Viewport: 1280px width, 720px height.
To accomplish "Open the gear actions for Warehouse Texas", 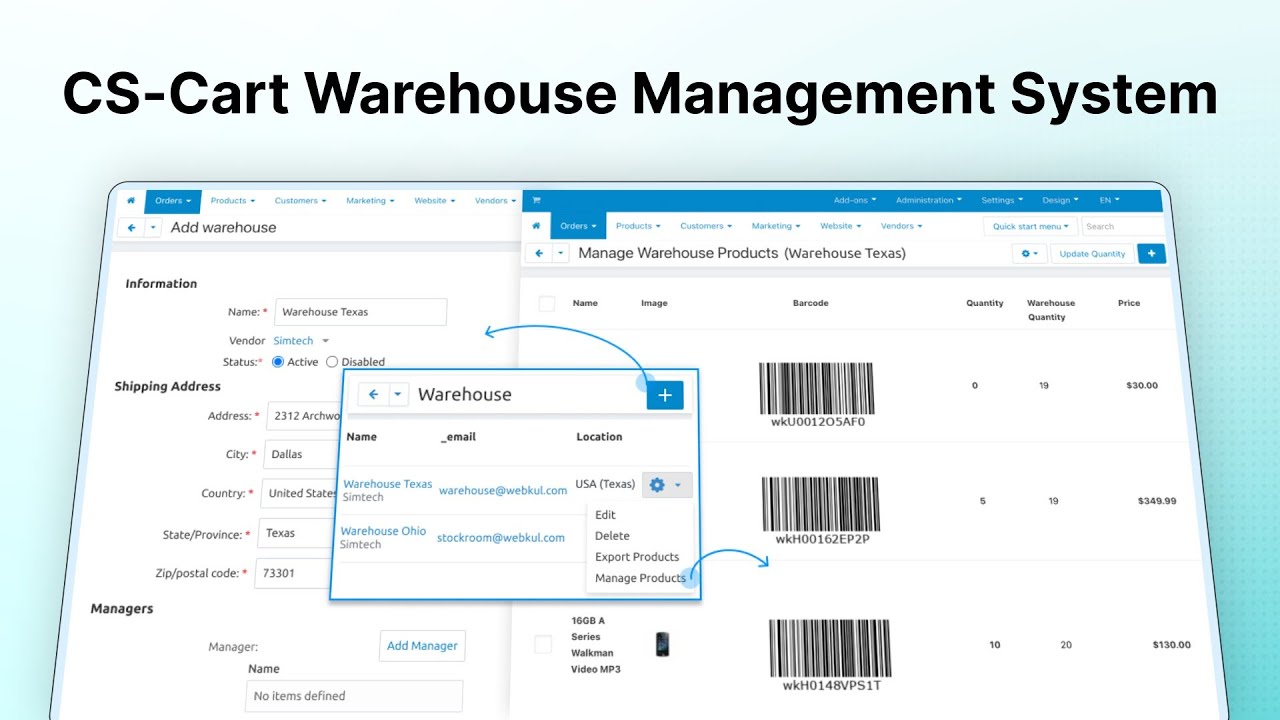I will pos(666,485).
